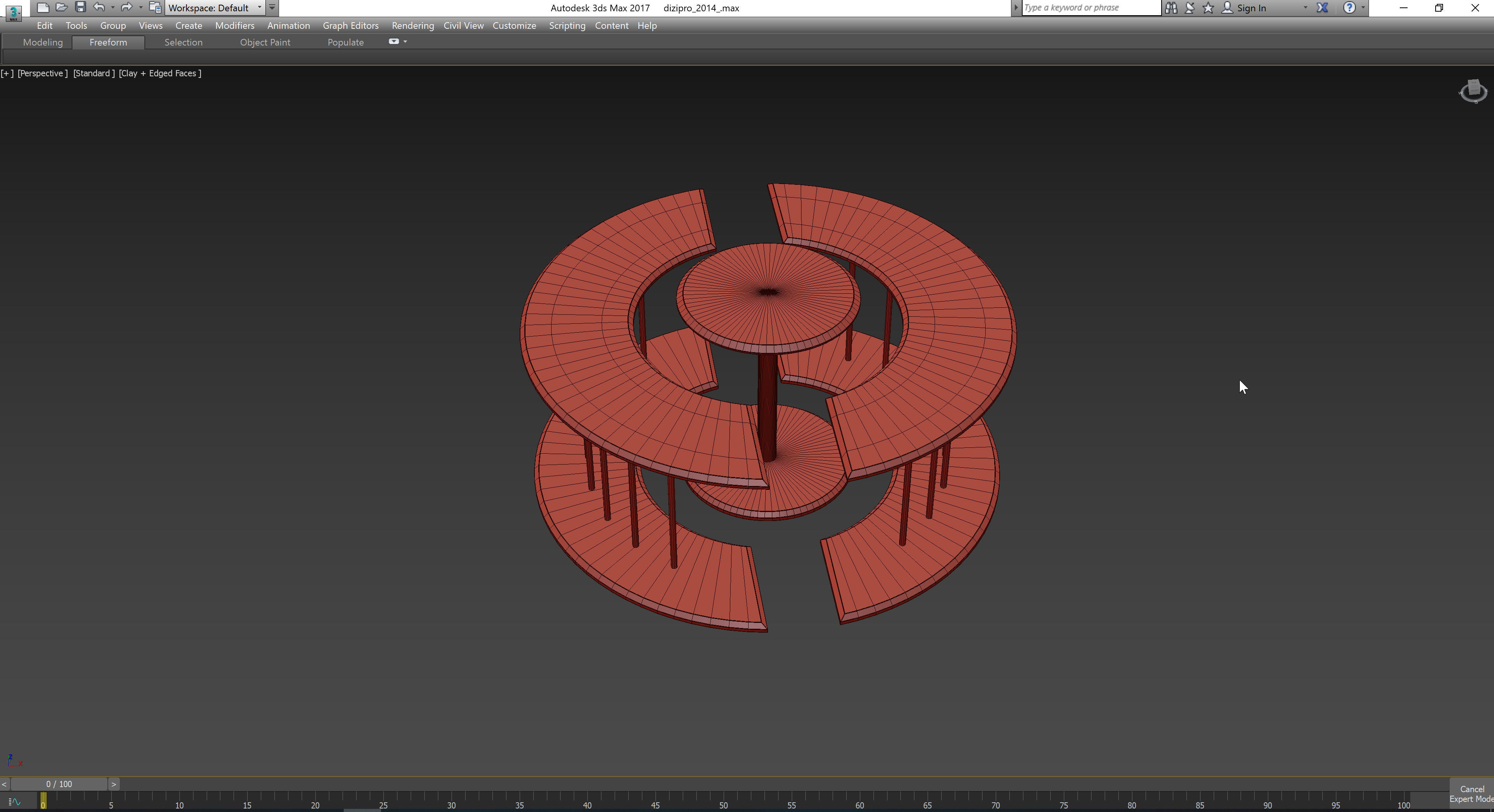The image size is (1494, 812).
Task: Redo the action via arrow icon
Action: click(126, 7)
